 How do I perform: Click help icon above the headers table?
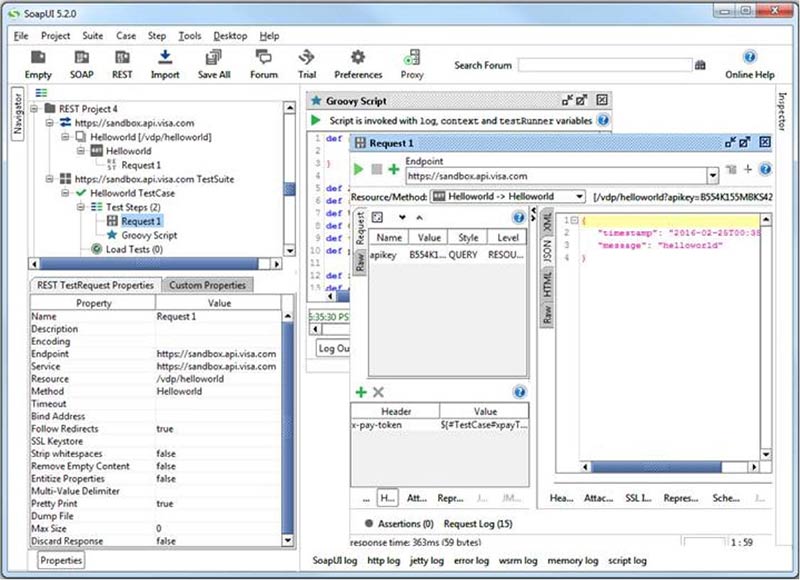click(x=519, y=392)
